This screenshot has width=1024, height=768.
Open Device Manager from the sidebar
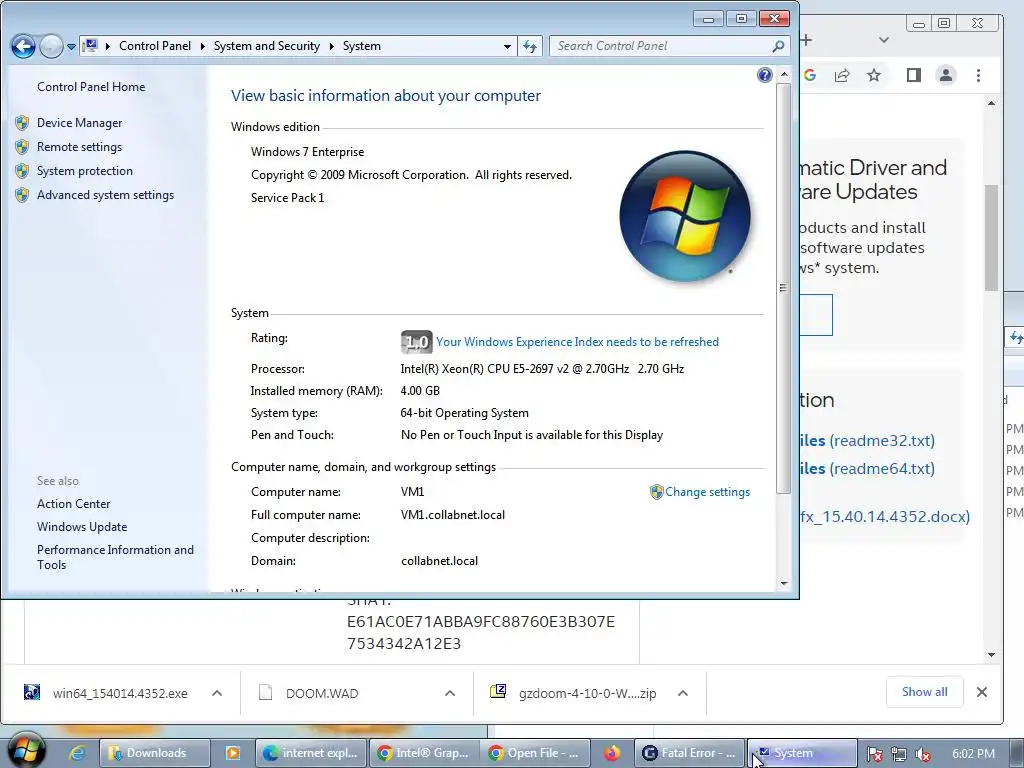point(79,123)
